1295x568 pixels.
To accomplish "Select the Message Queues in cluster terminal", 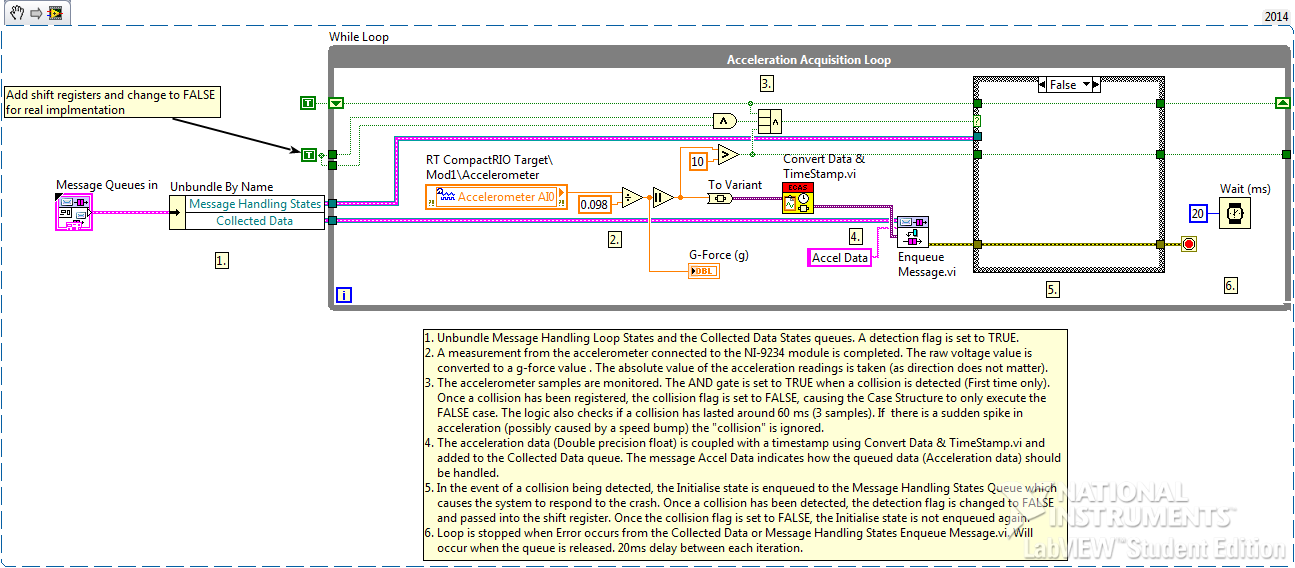I will click(x=73, y=213).
